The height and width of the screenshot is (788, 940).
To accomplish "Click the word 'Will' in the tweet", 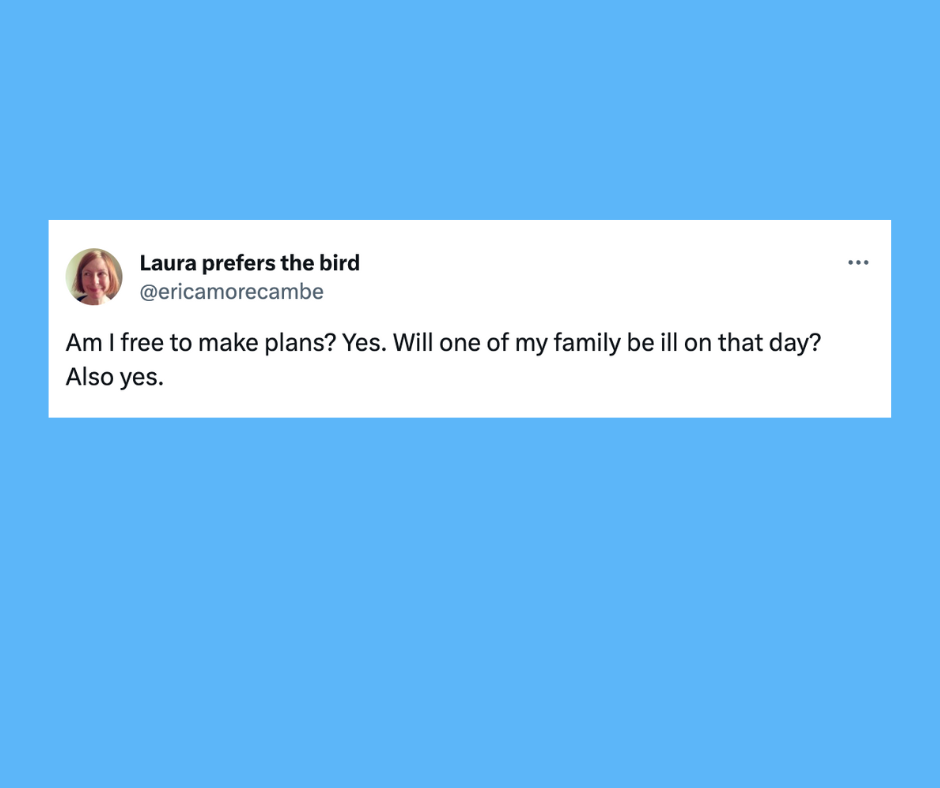I will (x=411, y=344).
